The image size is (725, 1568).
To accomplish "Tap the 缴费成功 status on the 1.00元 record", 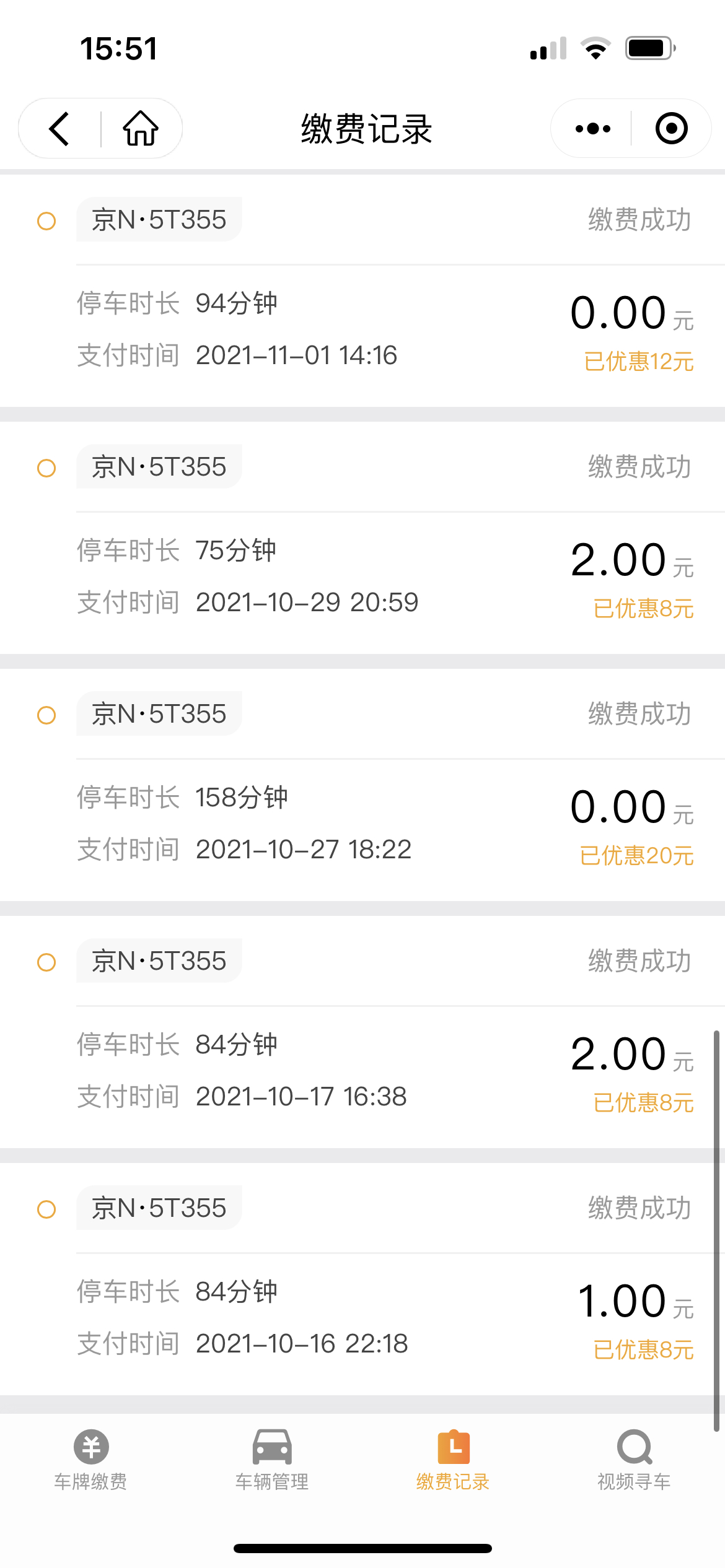I will [x=639, y=1208].
